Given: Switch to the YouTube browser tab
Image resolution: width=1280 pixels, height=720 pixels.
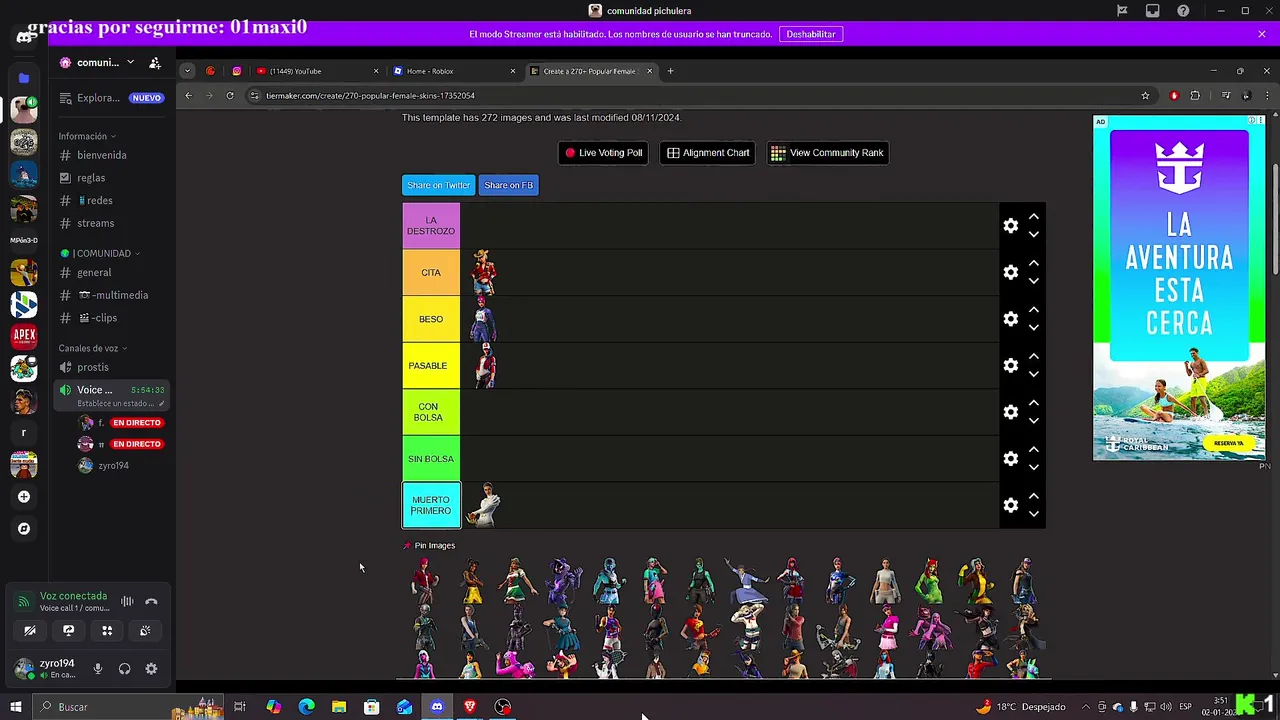Looking at the screenshot, I should point(317,71).
